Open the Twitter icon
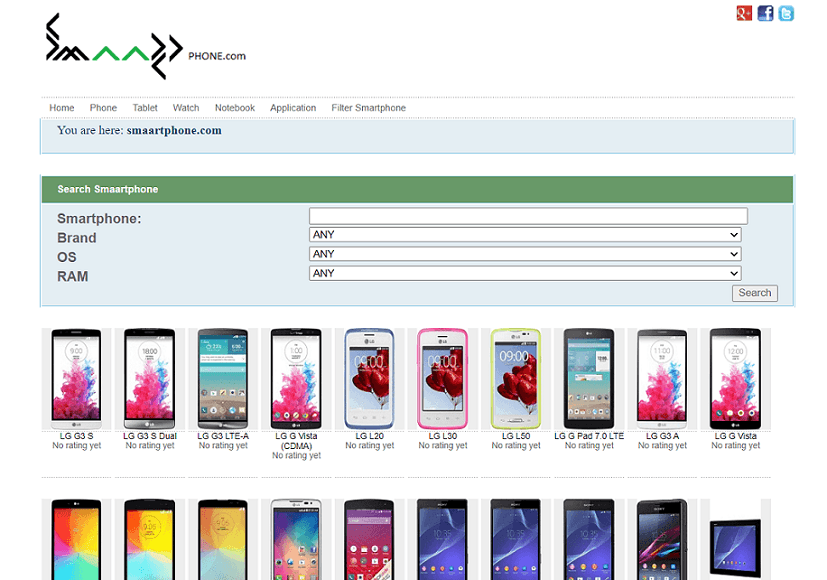 tap(785, 12)
